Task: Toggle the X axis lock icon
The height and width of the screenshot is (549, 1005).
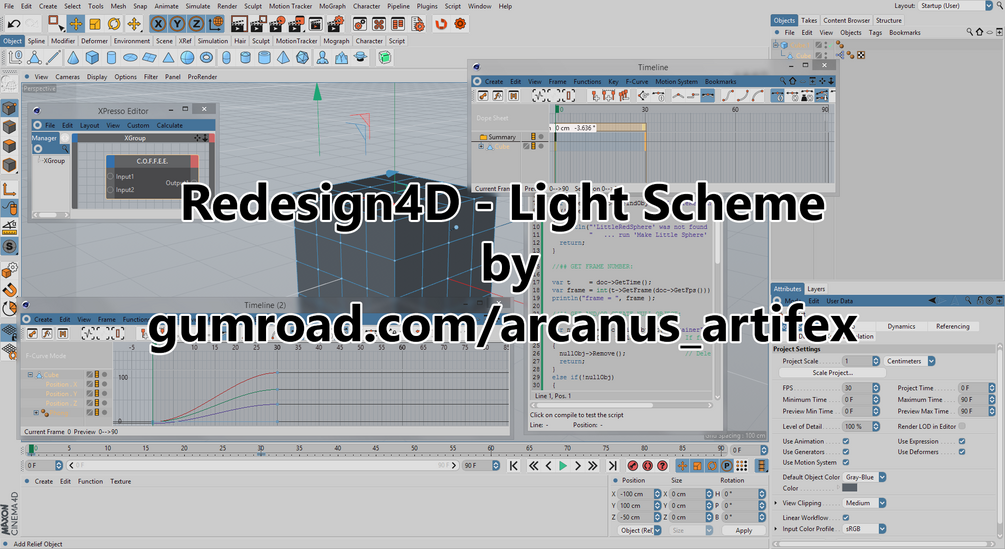Action: coord(158,24)
